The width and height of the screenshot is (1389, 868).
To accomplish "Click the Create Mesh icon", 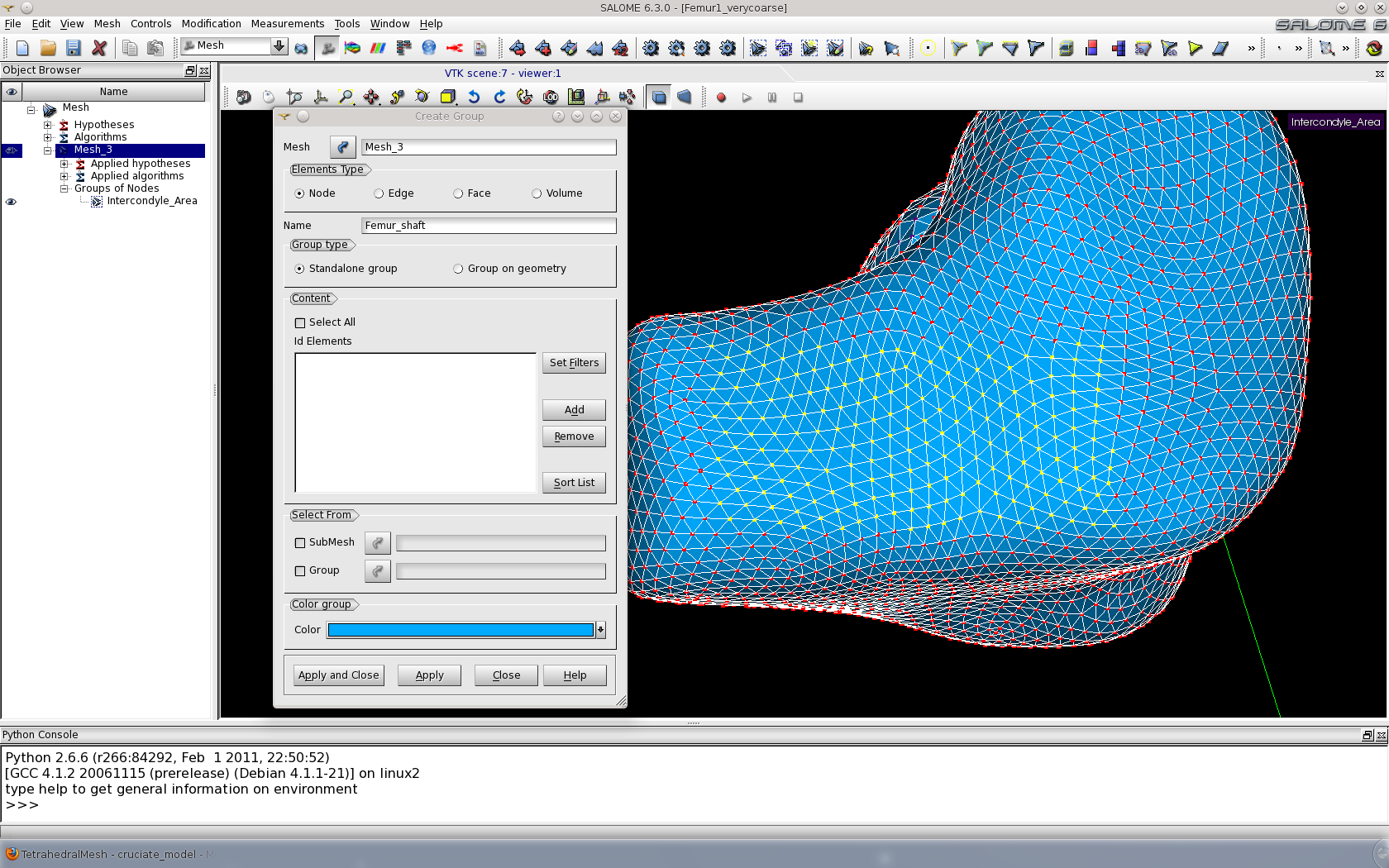I will point(518,48).
